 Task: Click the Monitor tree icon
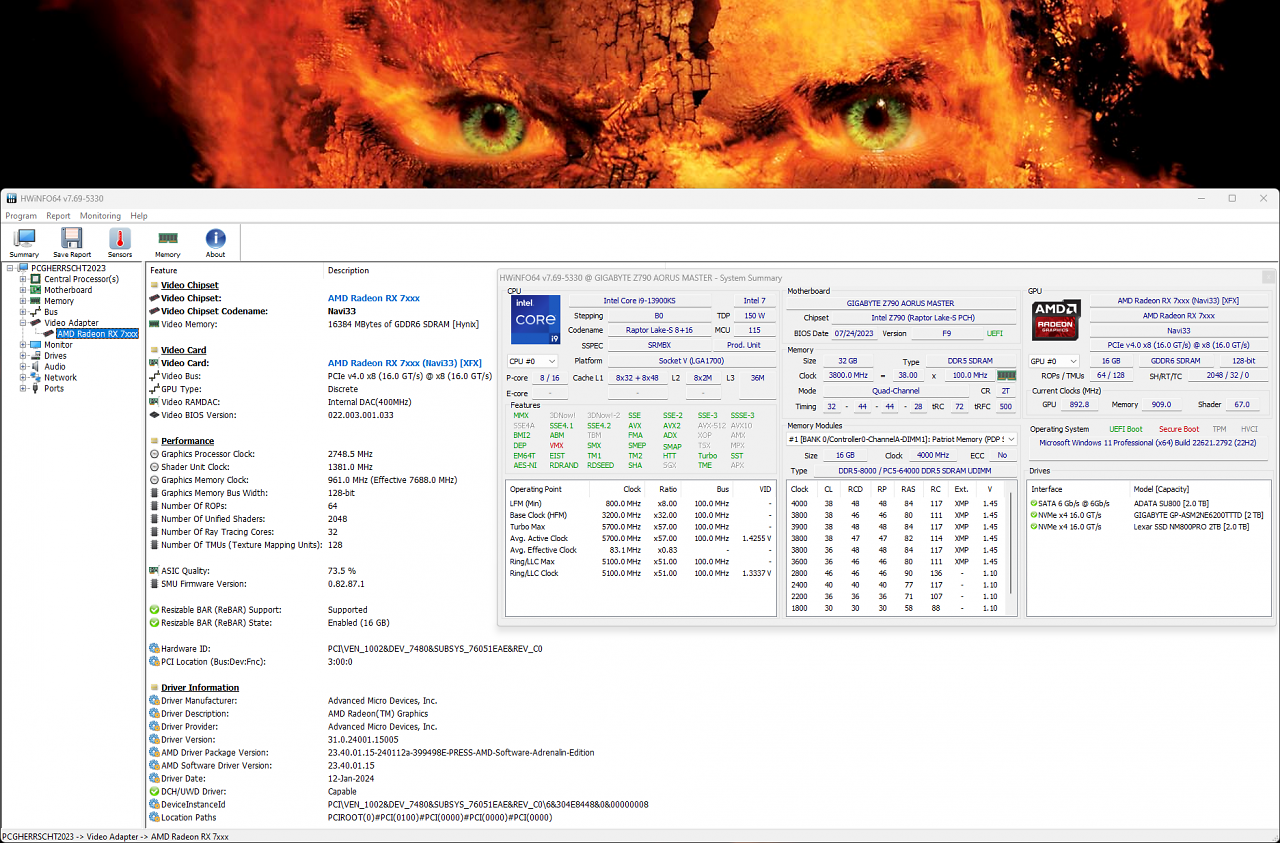(36, 345)
